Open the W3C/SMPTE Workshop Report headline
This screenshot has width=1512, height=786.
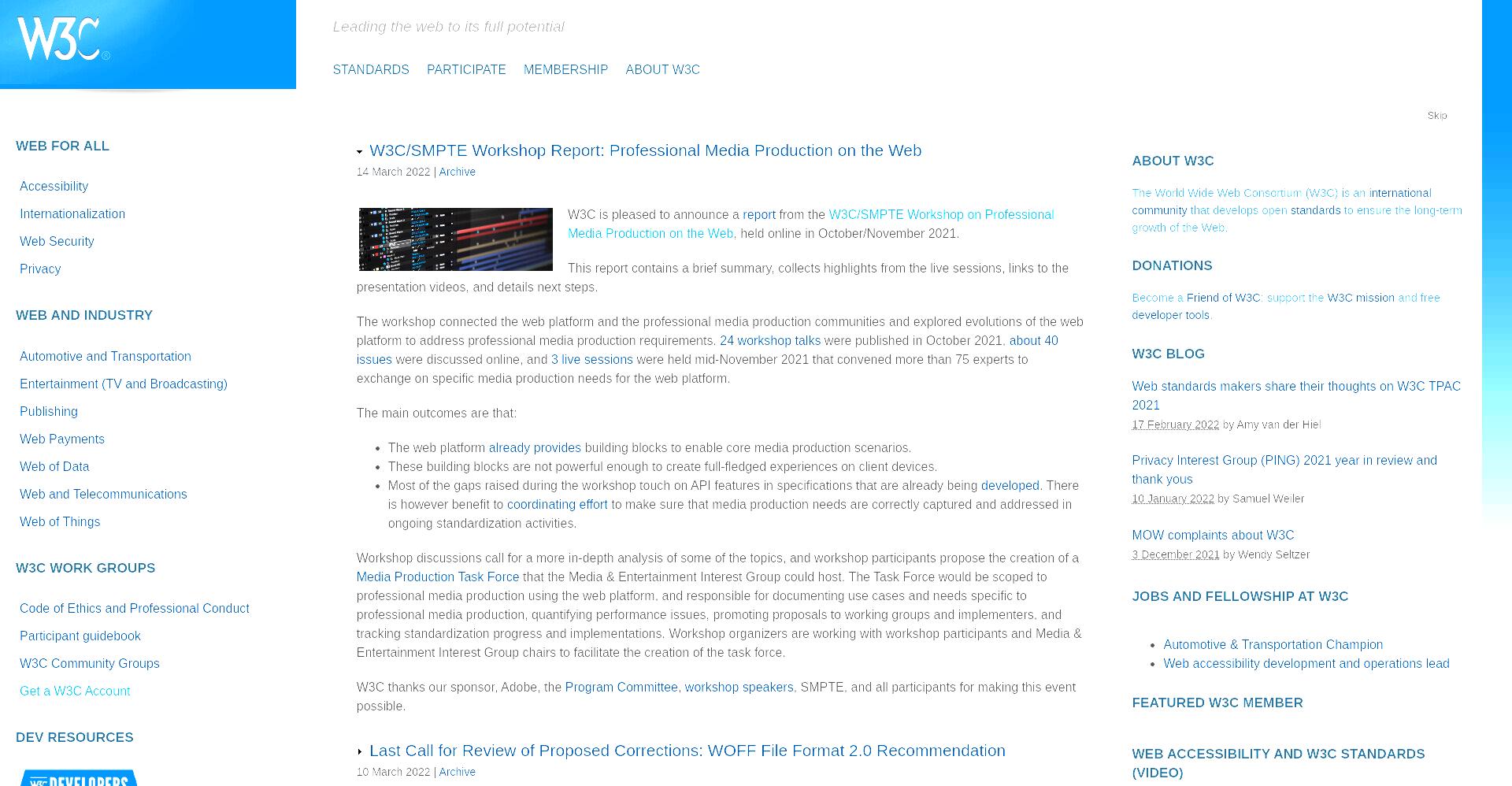pos(645,150)
